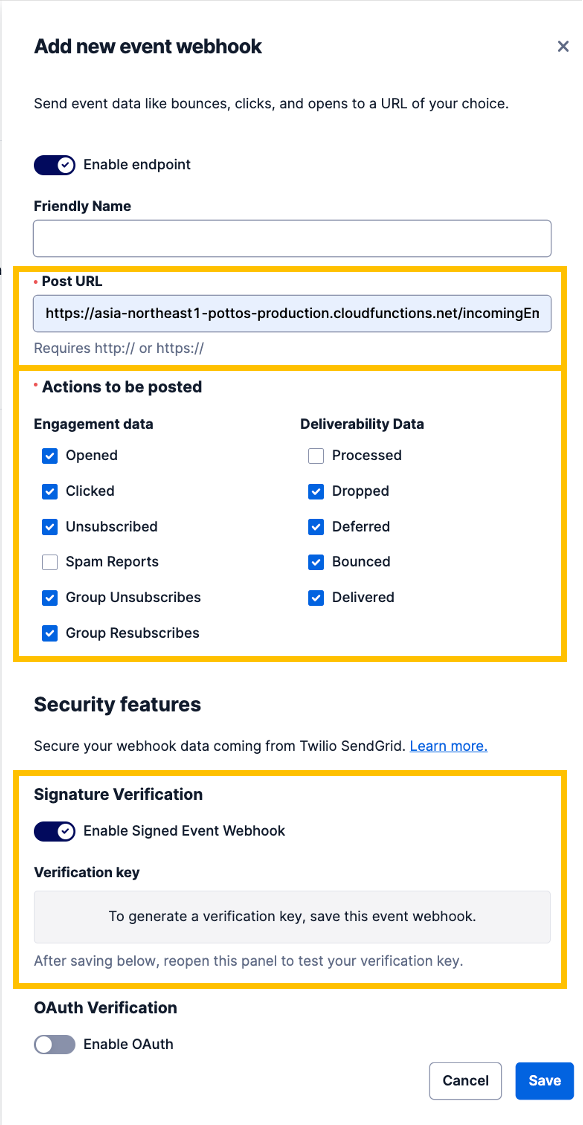Disable the Enable Signed Event Webhook toggle
The height and width of the screenshot is (1125, 583).
pyautogui.click(x=54, y=831)
